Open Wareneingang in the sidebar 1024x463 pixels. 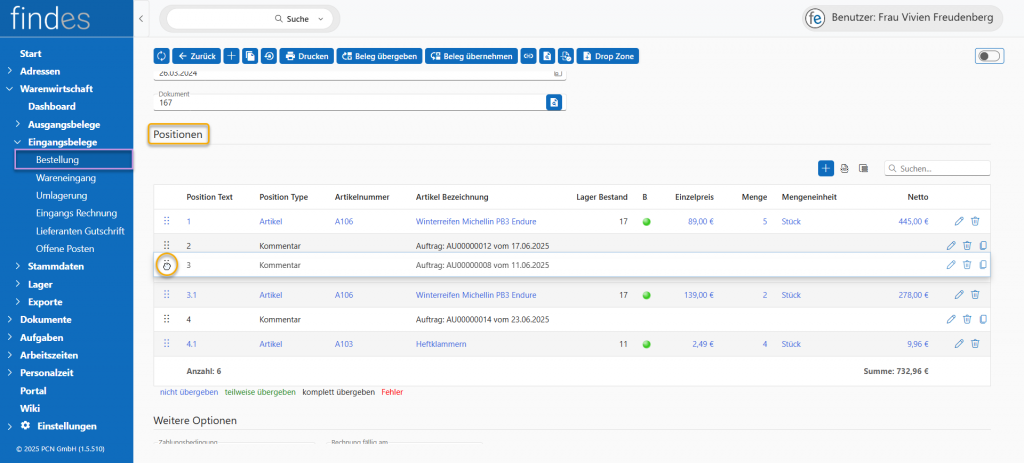[x=65, y=177]
